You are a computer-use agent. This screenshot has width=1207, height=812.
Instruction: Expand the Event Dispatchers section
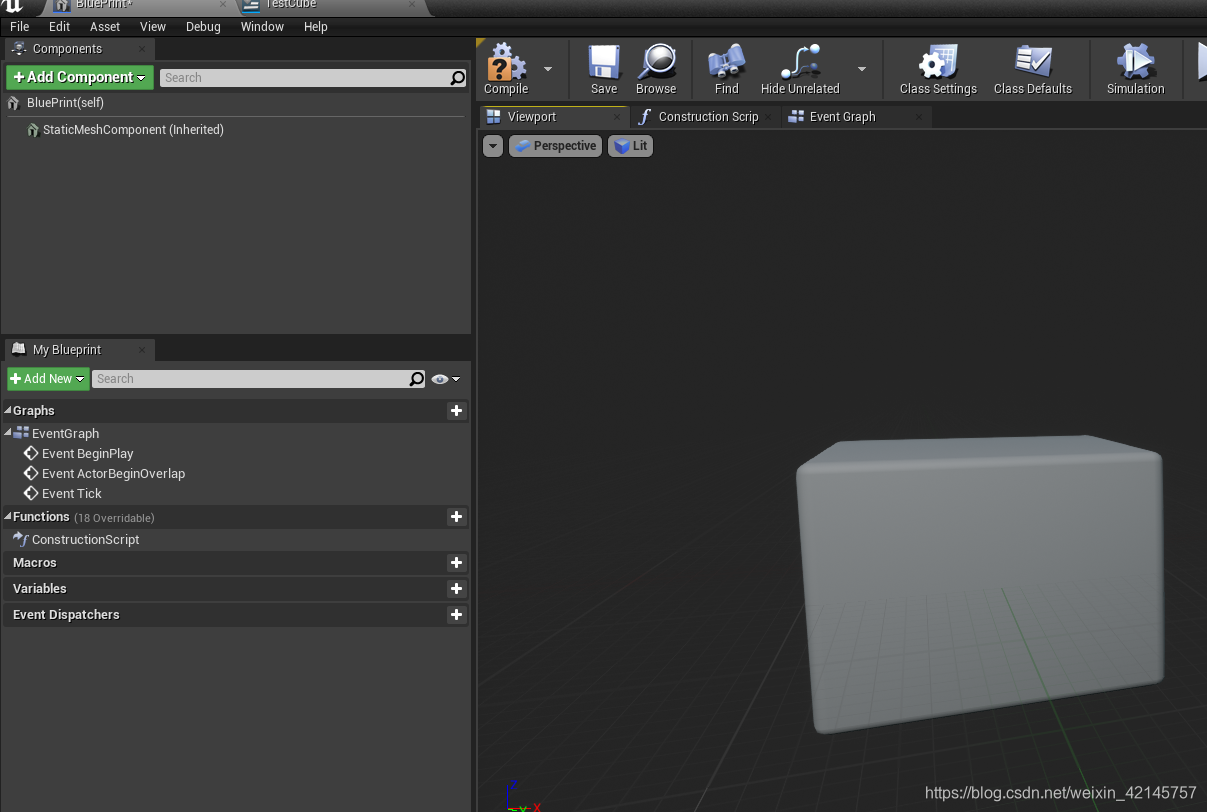[x=66, y=615]
